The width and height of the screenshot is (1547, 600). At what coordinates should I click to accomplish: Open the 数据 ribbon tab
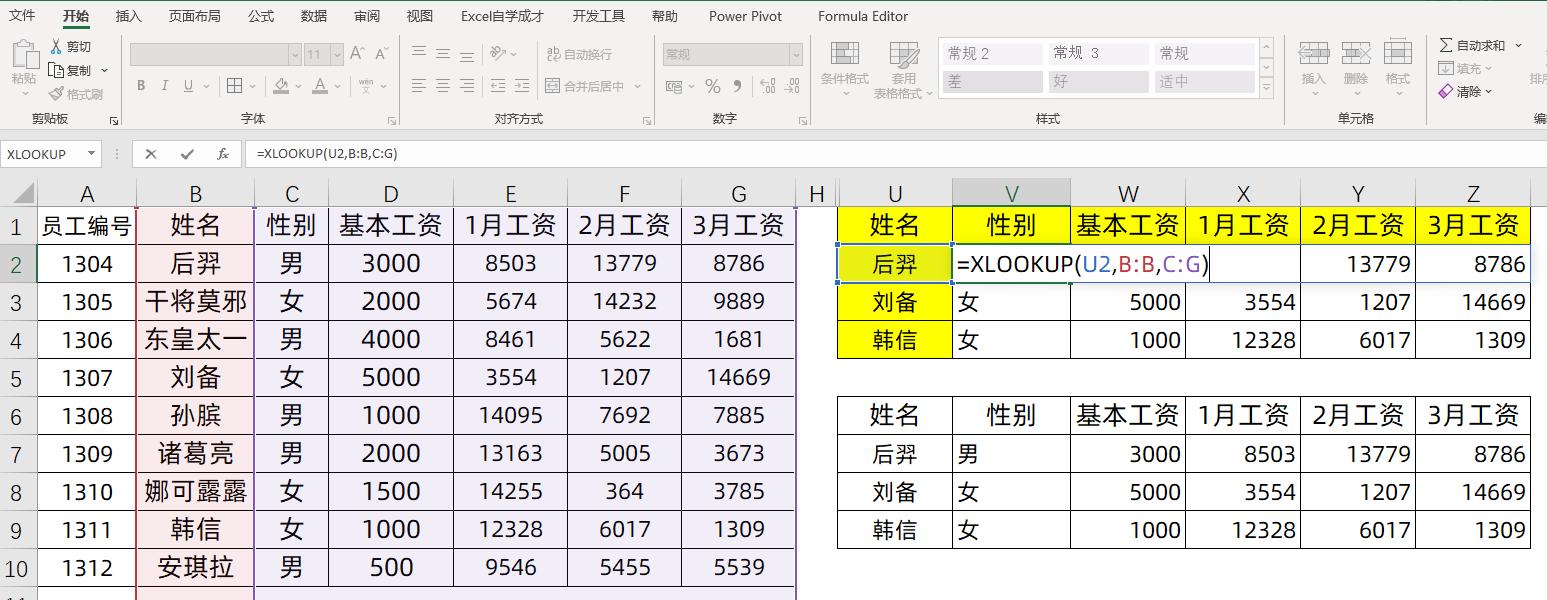[313, 16]
